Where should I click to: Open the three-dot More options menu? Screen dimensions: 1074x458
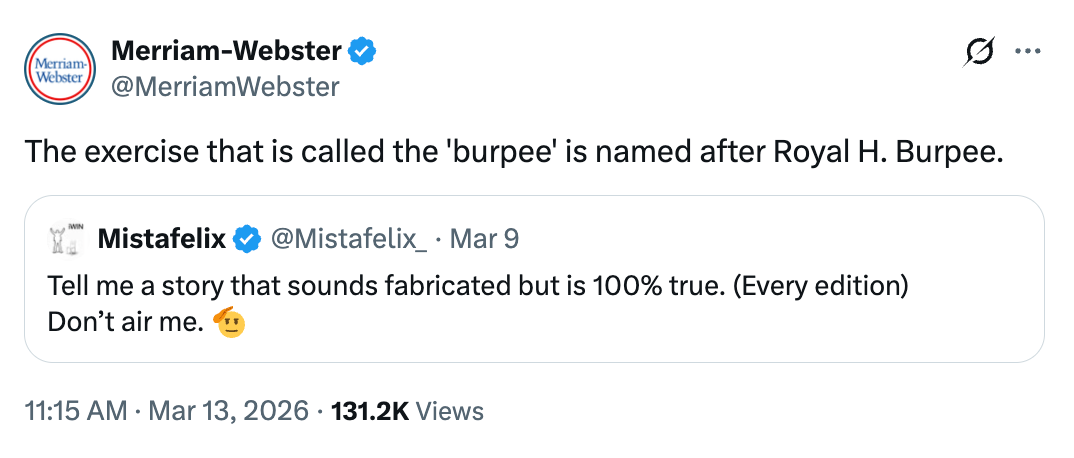(x=1028, y=51)
